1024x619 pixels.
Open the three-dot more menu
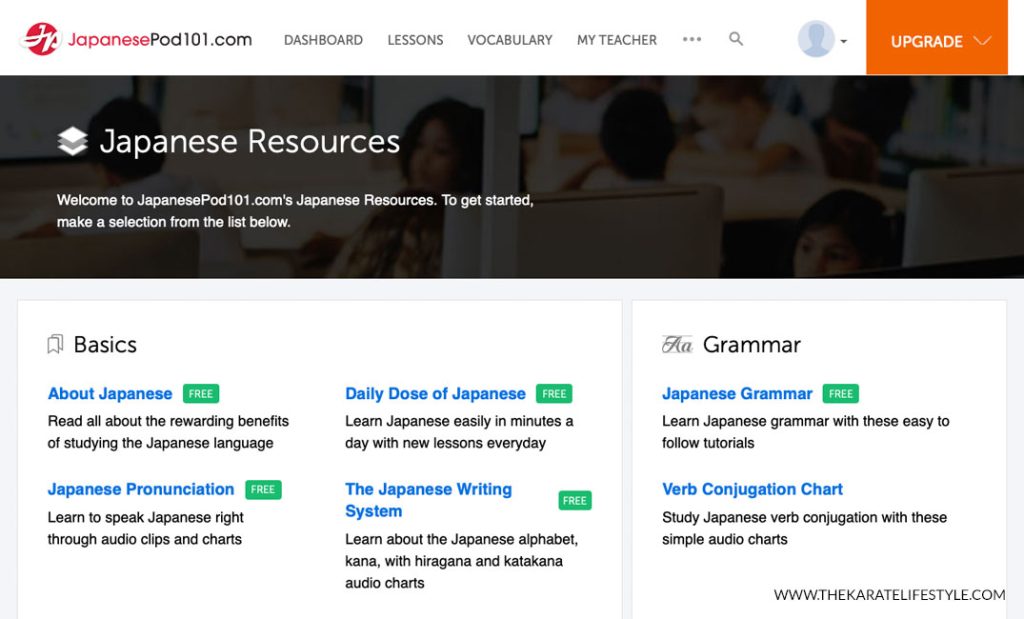tap(692, 39)
